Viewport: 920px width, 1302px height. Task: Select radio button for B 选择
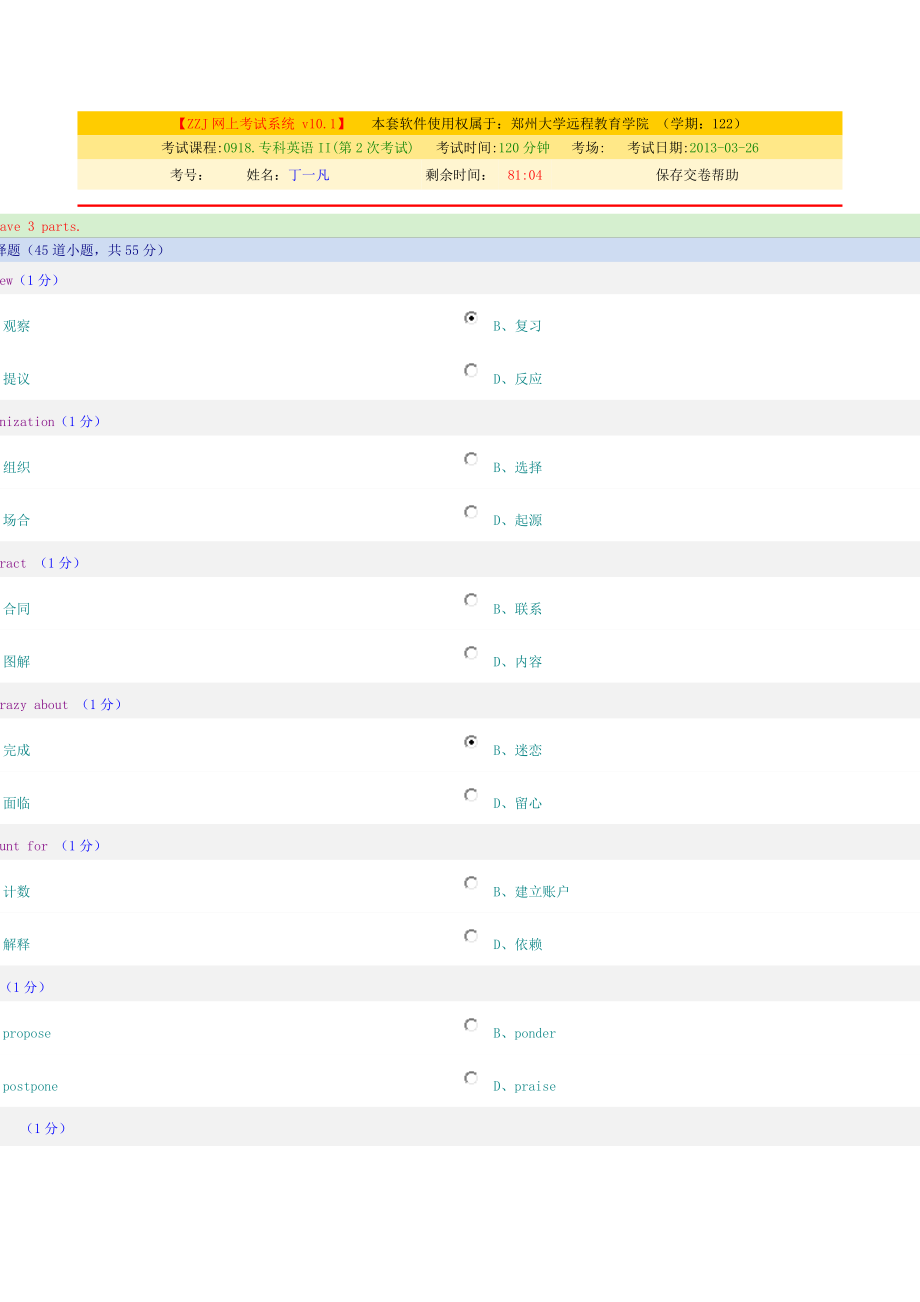click(x=471, y=459)
